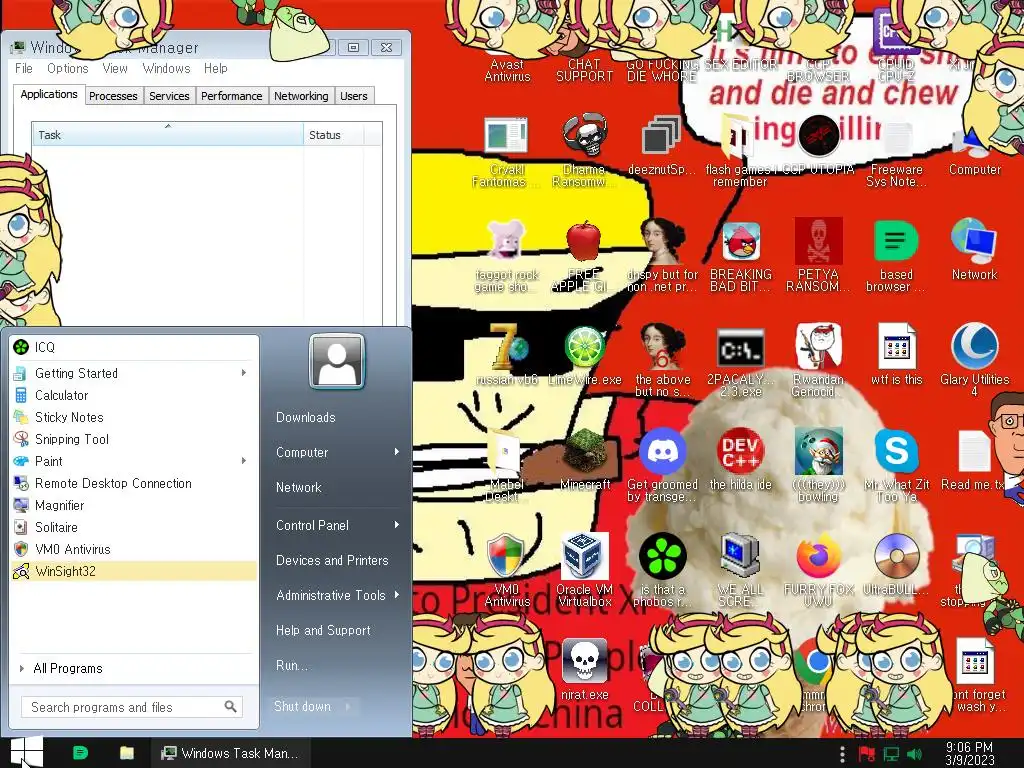1024x768 pixels.
Task: Click the Windows Start button on taskbar
Action: (26, 752)
